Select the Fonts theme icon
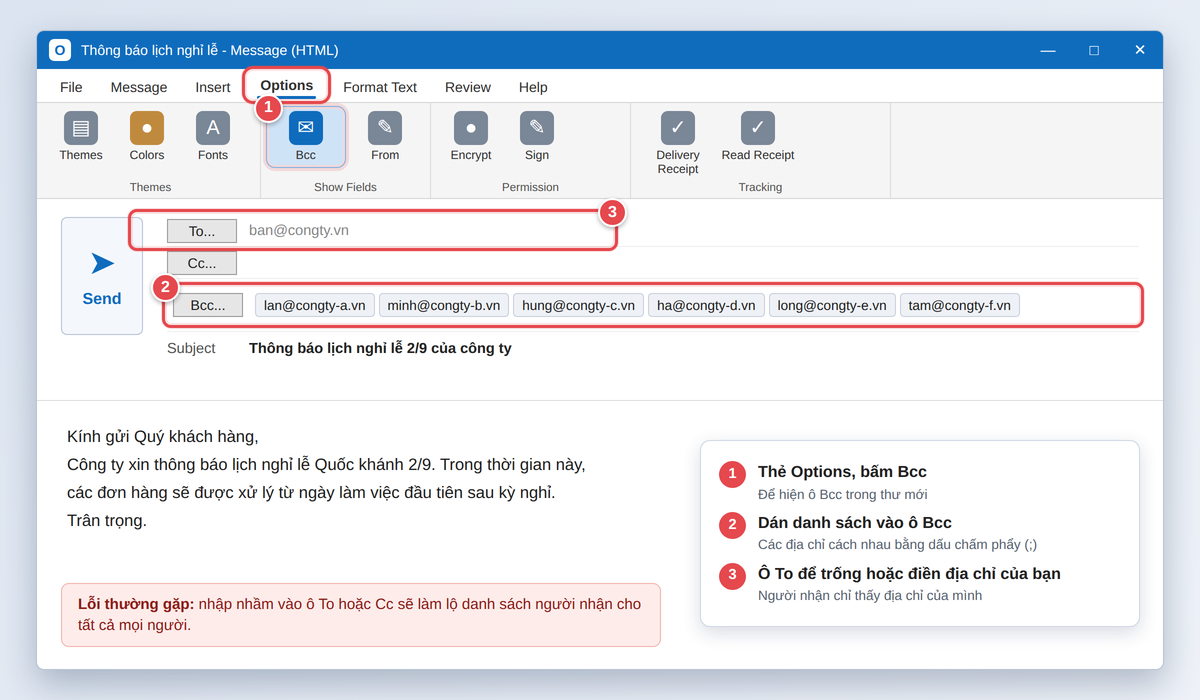The width and height of the screenshot is (1200, 700). 213,128
